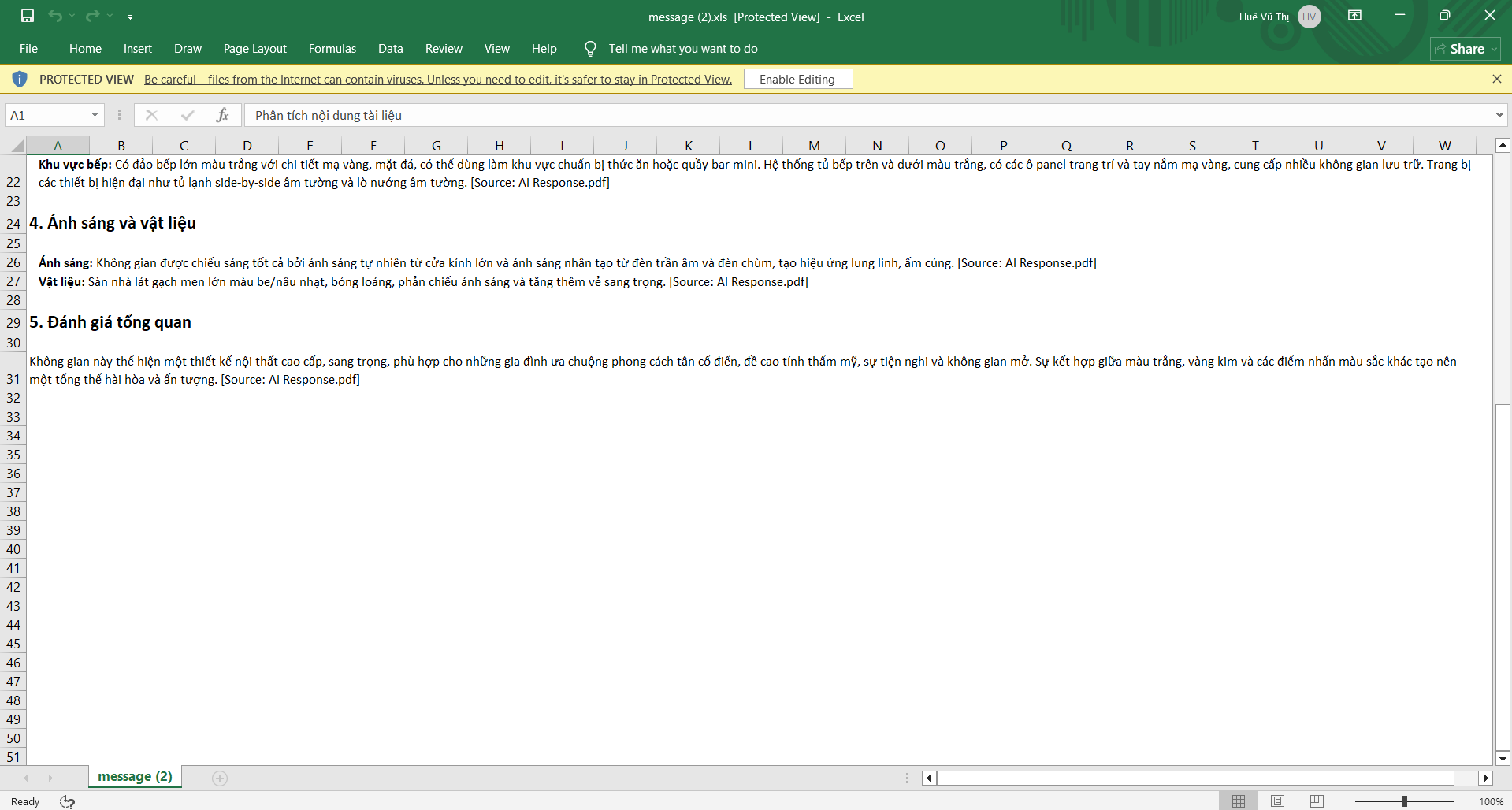Switch to Page Layout view
The height and width of the screenshot is (810, 1512).
1277,801
